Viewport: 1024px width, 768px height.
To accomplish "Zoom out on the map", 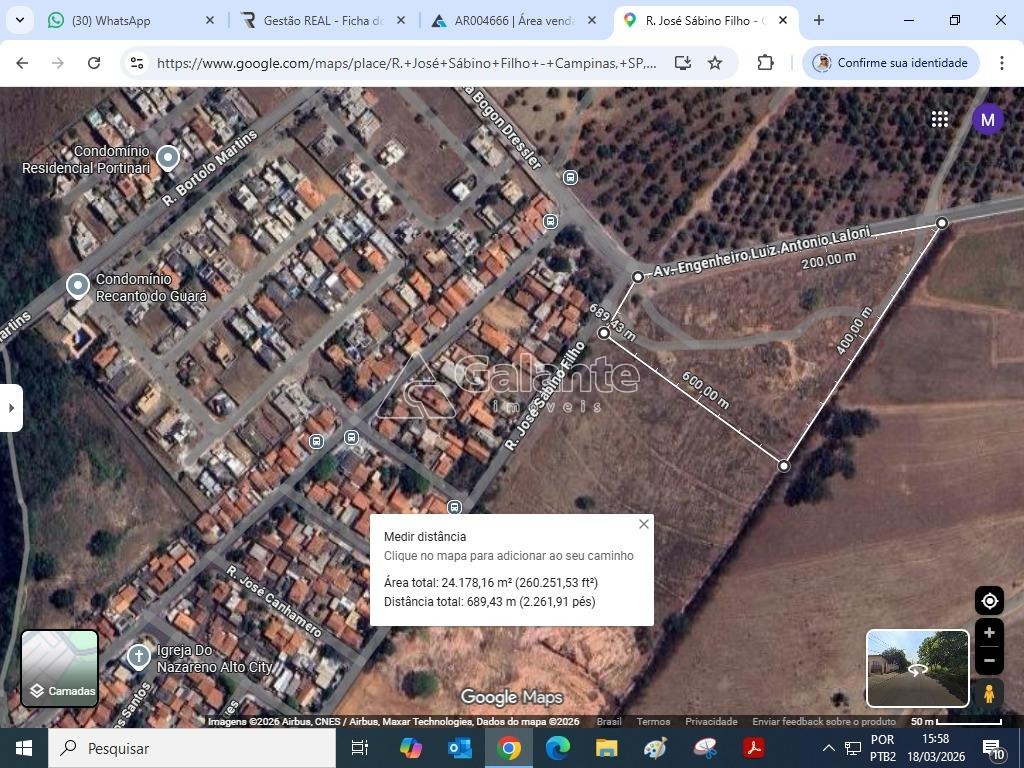I will pyautogui.click(x=989, y=660).
